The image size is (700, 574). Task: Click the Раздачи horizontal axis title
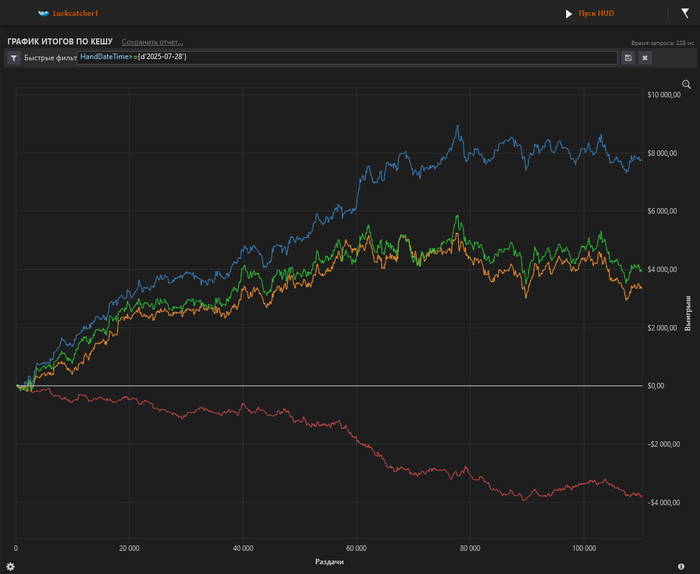(330, 562)
